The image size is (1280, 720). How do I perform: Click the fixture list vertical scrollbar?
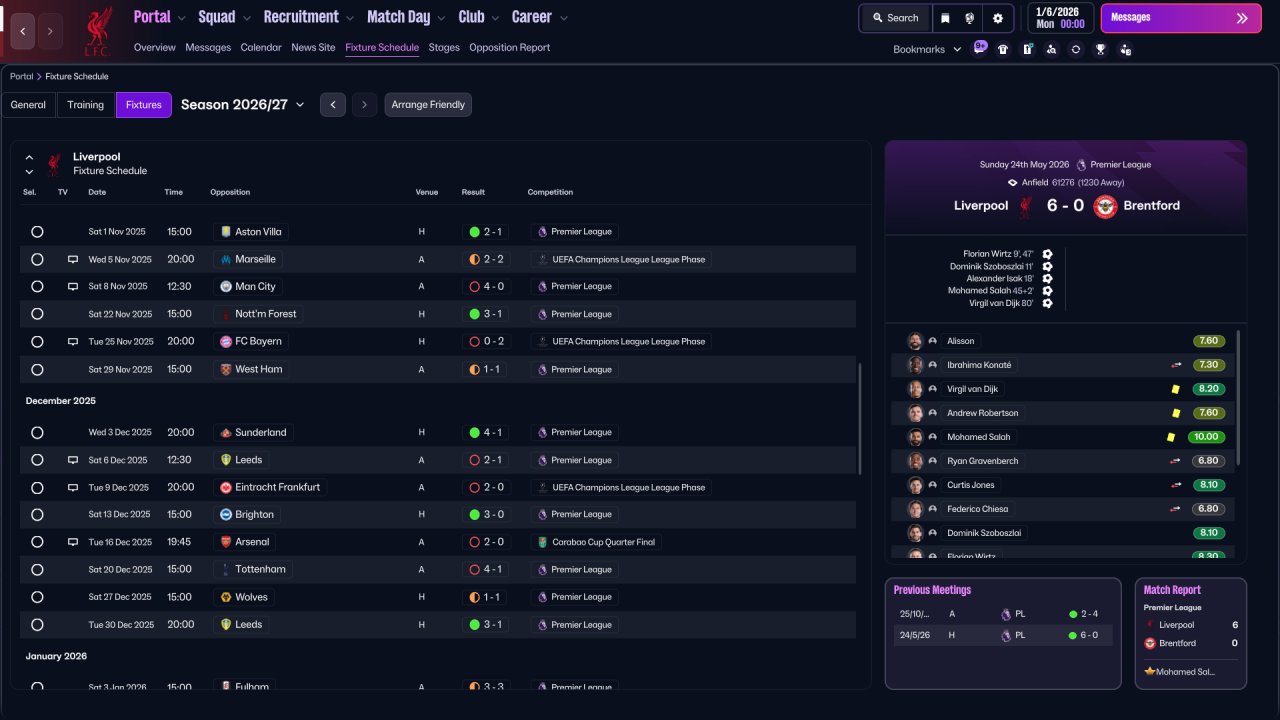[859, 418]
